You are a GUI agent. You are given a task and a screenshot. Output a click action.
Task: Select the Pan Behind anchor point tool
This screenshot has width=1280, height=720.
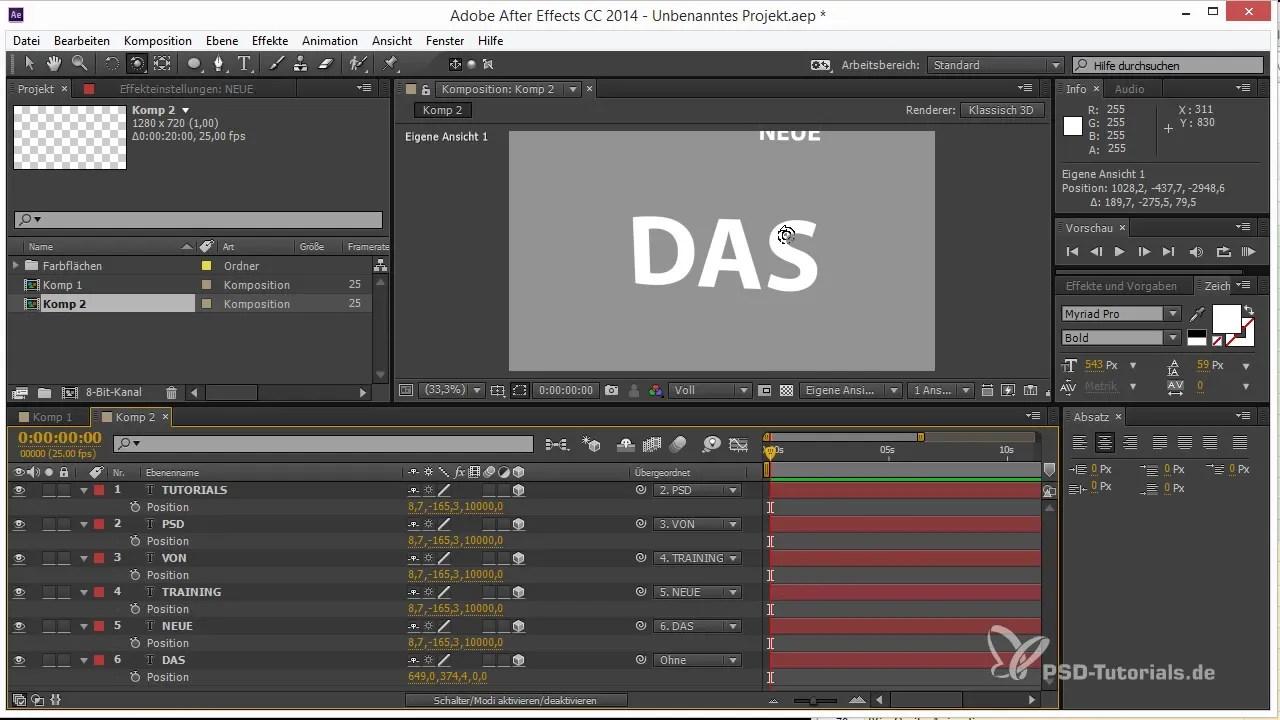162,64
